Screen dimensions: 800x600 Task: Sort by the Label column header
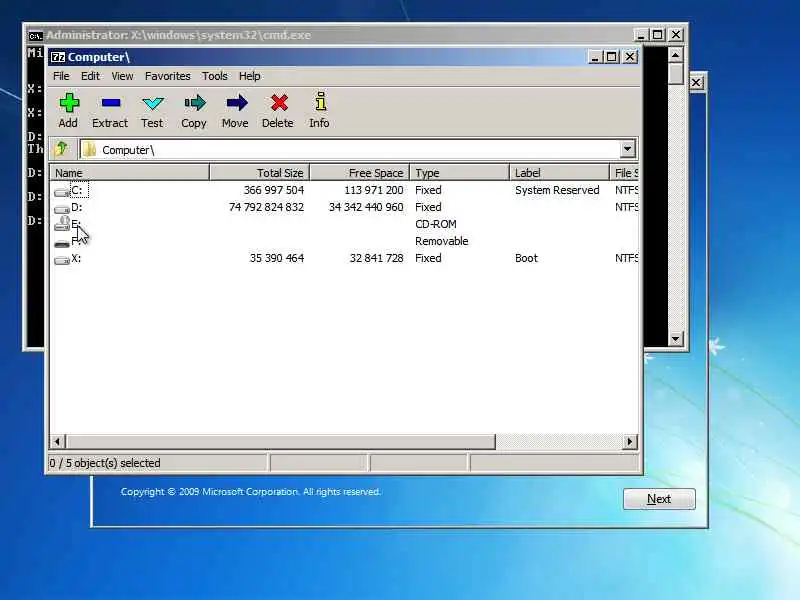pos(559,173)
